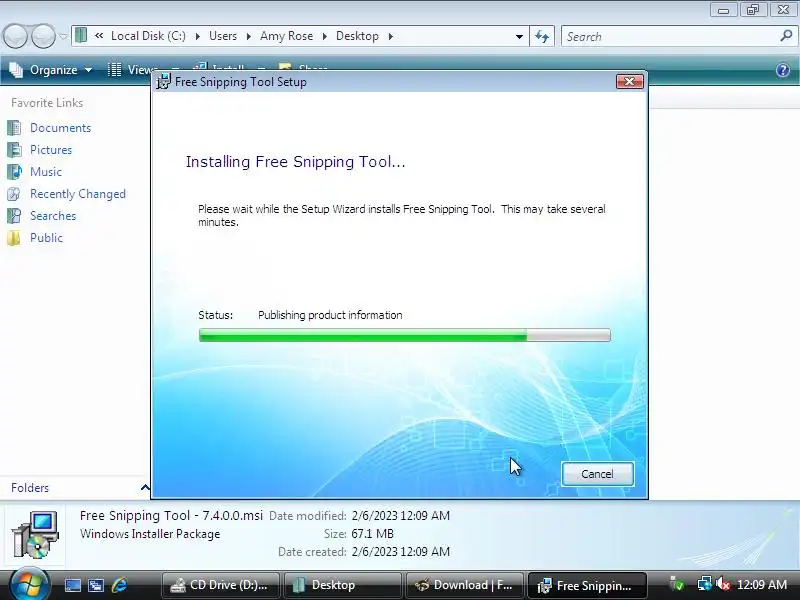Screen dimensions: 800x600
Task: Click the refresh button beside address bar
Action: pos(542,37)
